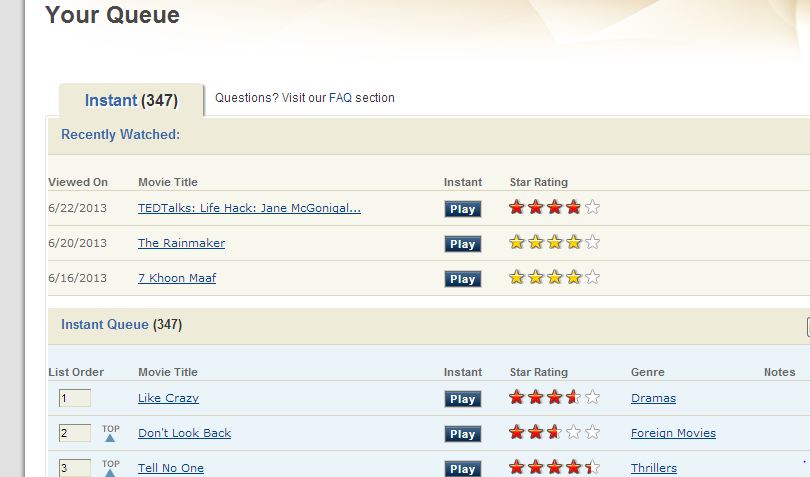Open the FAQ section link

[340, 98]
